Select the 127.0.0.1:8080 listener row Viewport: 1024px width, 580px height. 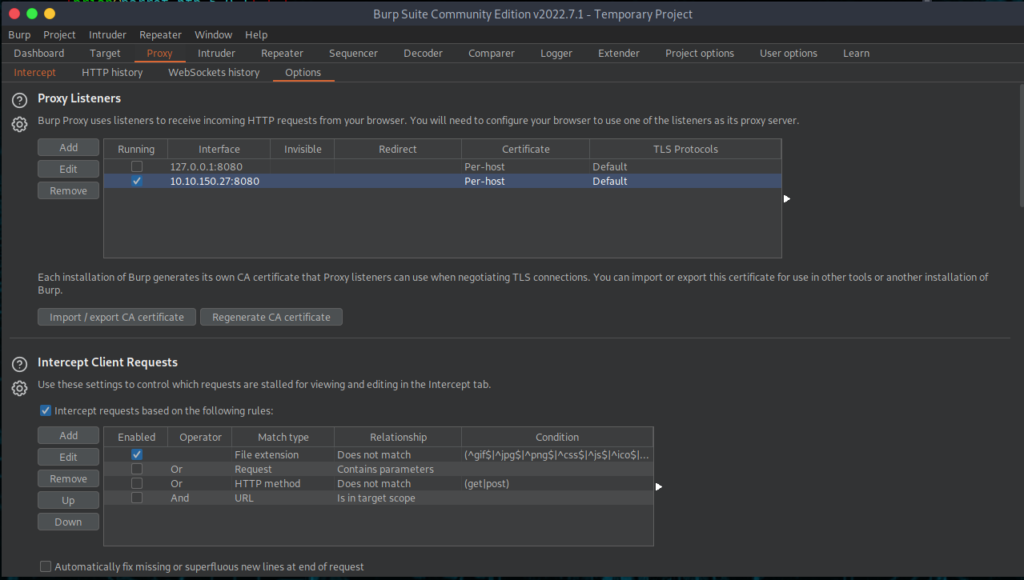click(x=442, y=167)
